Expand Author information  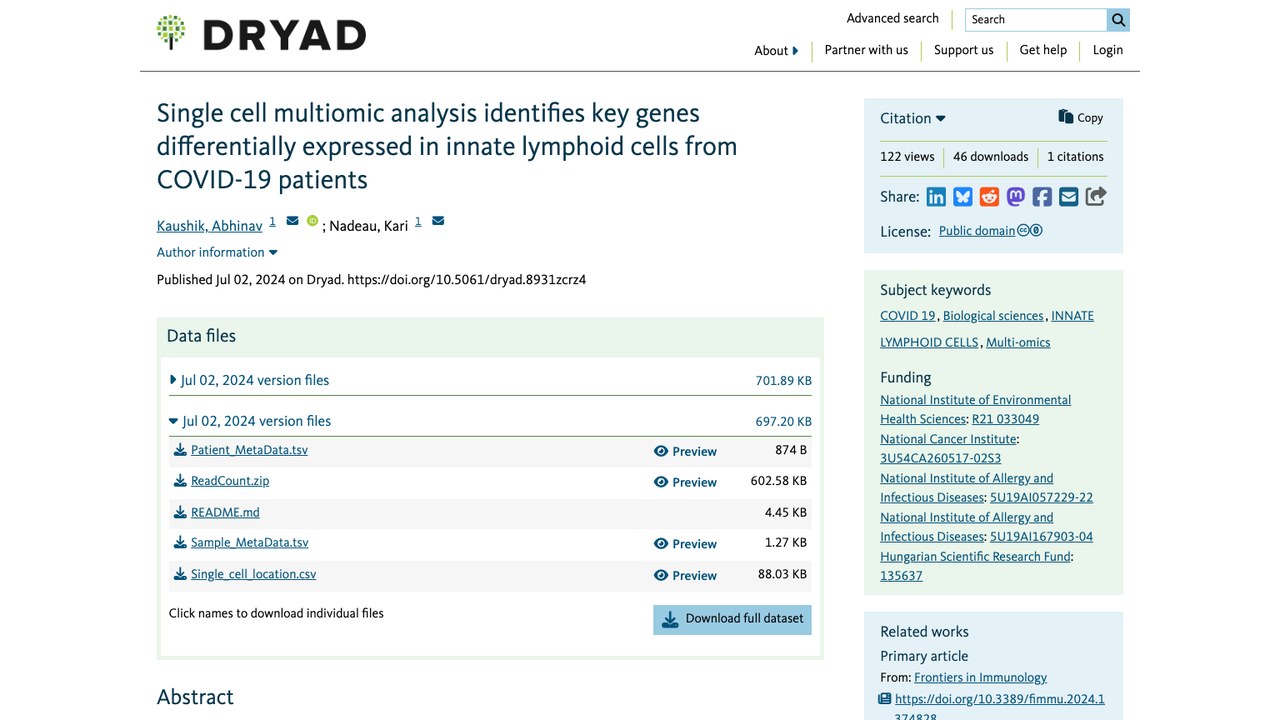pyautogui.click(x=217, y=253)
